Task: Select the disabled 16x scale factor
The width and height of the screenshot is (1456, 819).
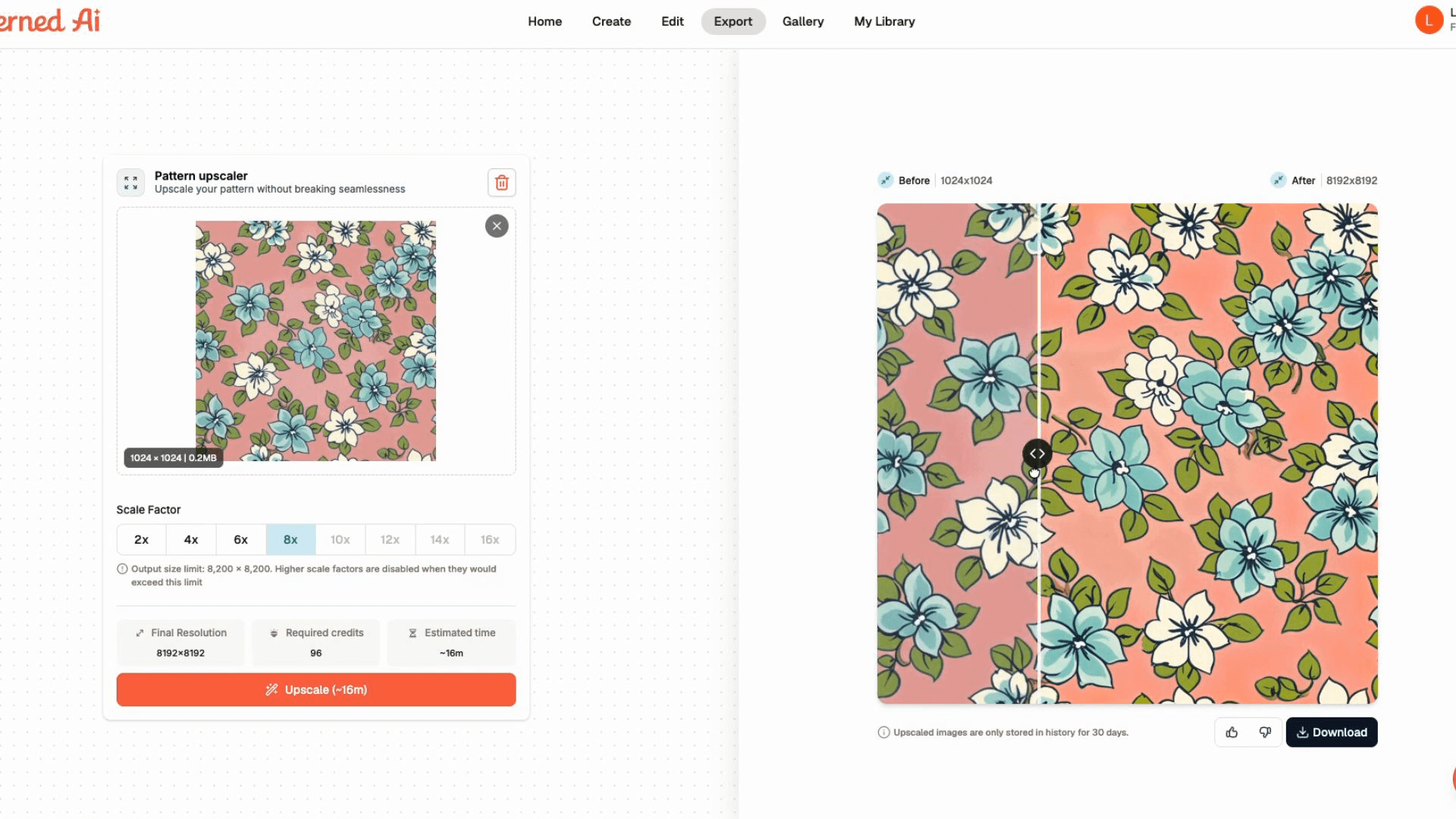Action: coord(490,540)
